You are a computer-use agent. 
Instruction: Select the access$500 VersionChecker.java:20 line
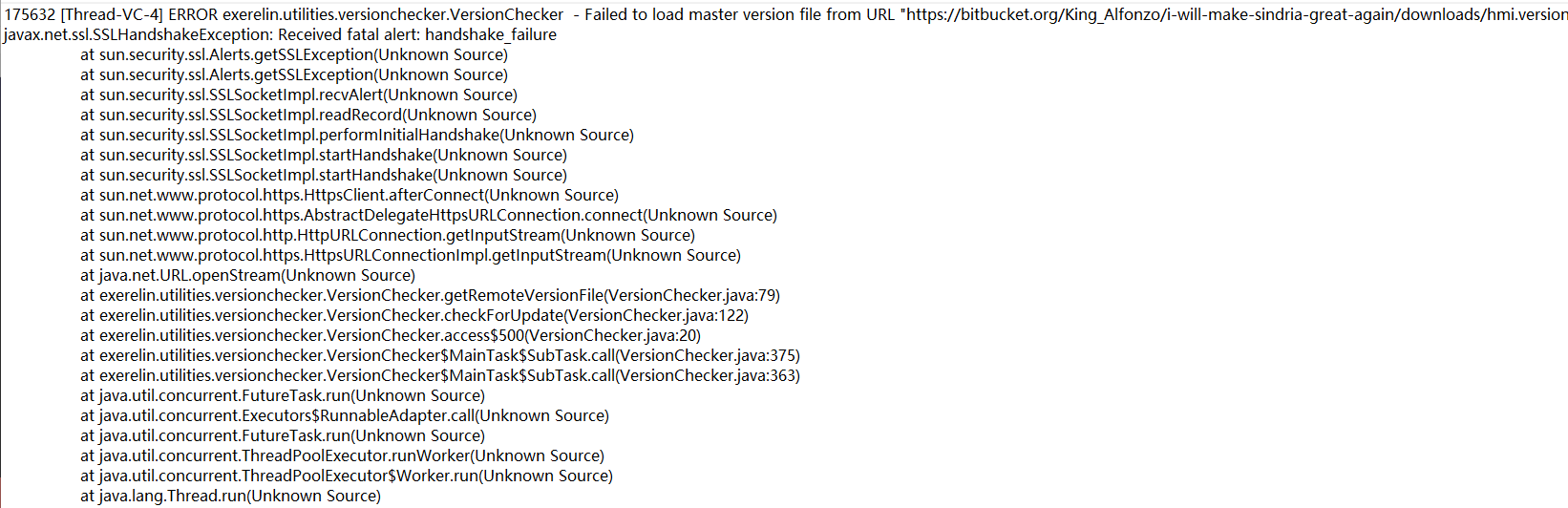[391, 335]
